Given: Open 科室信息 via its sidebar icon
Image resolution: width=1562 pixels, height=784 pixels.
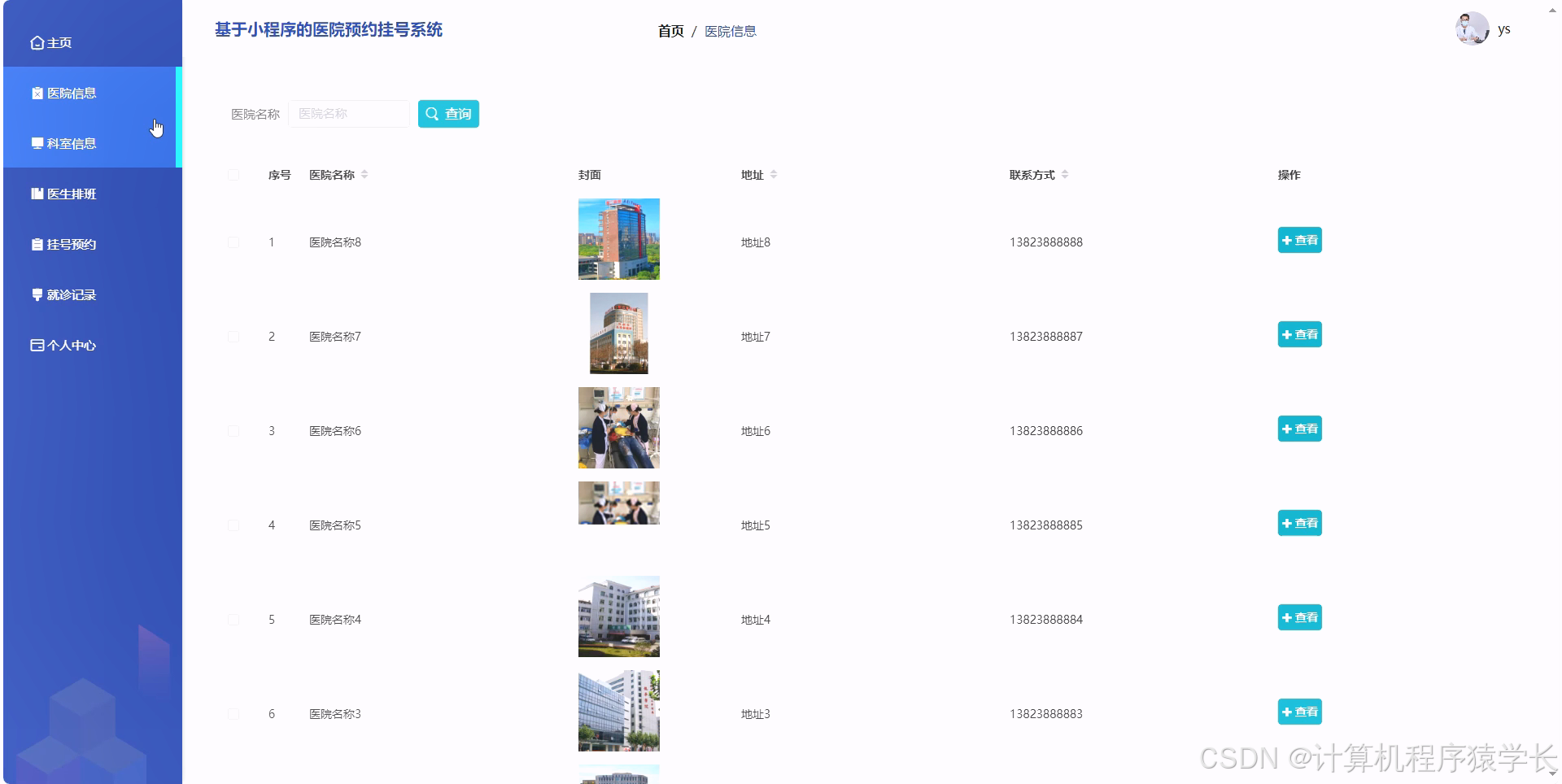Looking at the screenshot, I should point(36,143).
